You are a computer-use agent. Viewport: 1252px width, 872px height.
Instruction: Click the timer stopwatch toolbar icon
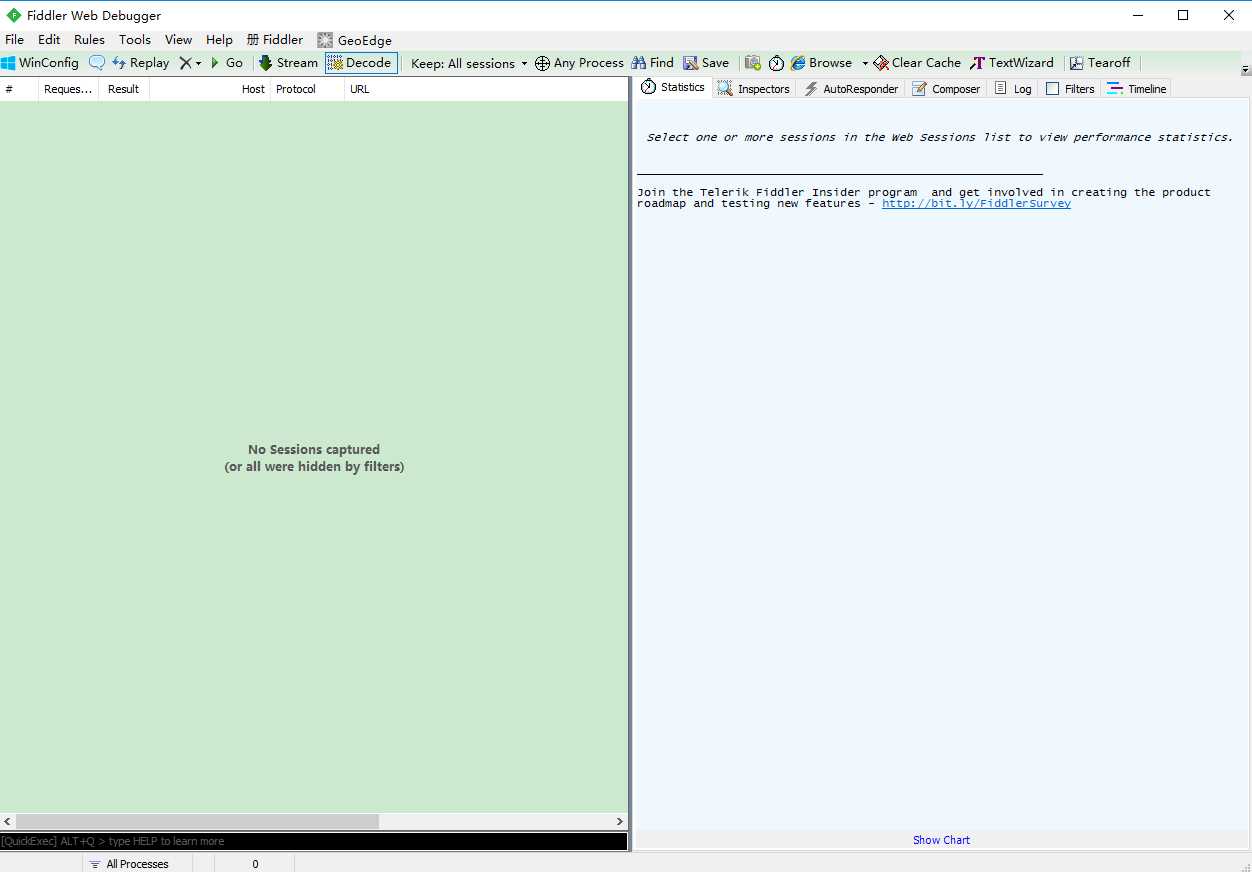tap(776, 63)
